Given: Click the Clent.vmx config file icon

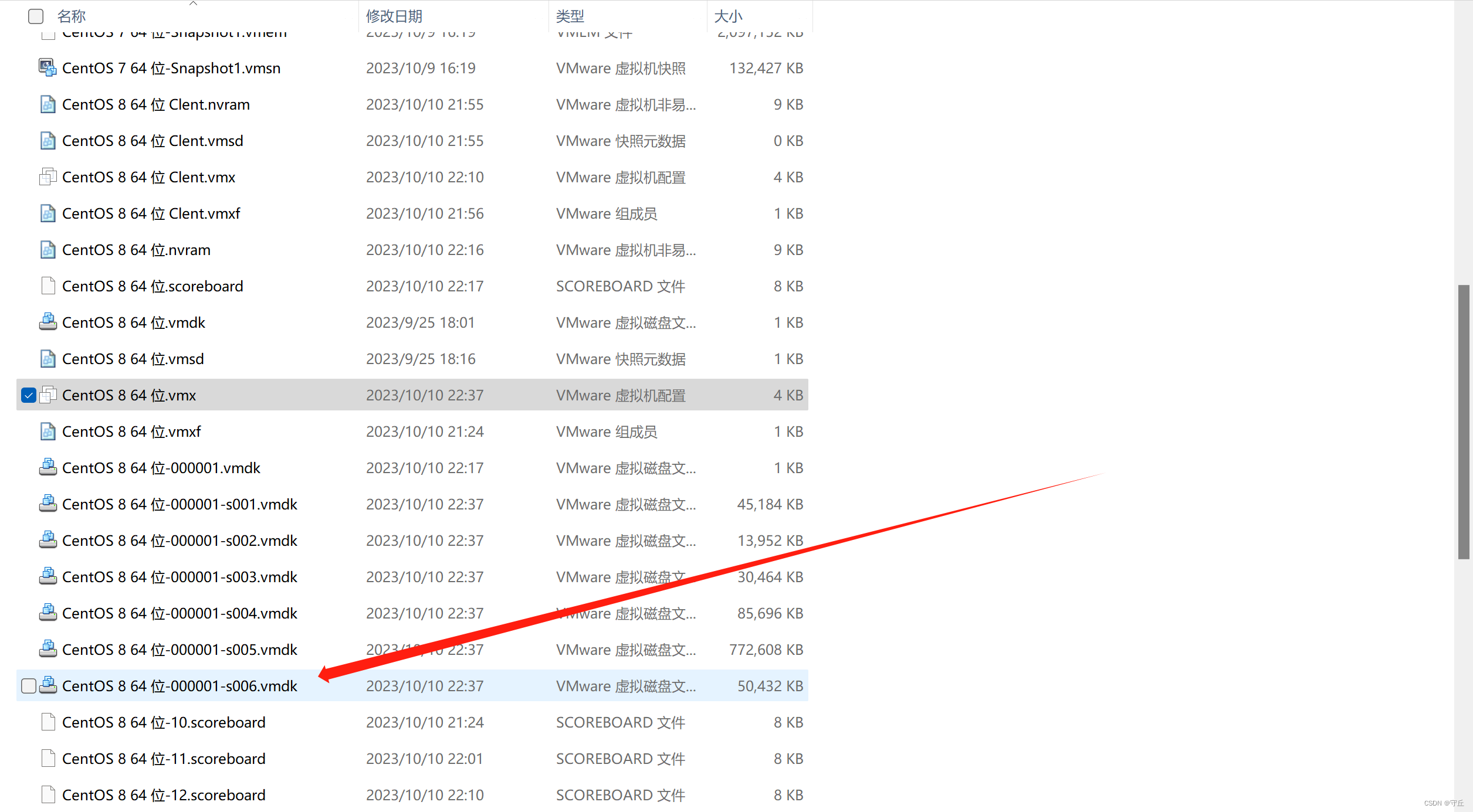Looking at the screenshot, I should [48, 177].
